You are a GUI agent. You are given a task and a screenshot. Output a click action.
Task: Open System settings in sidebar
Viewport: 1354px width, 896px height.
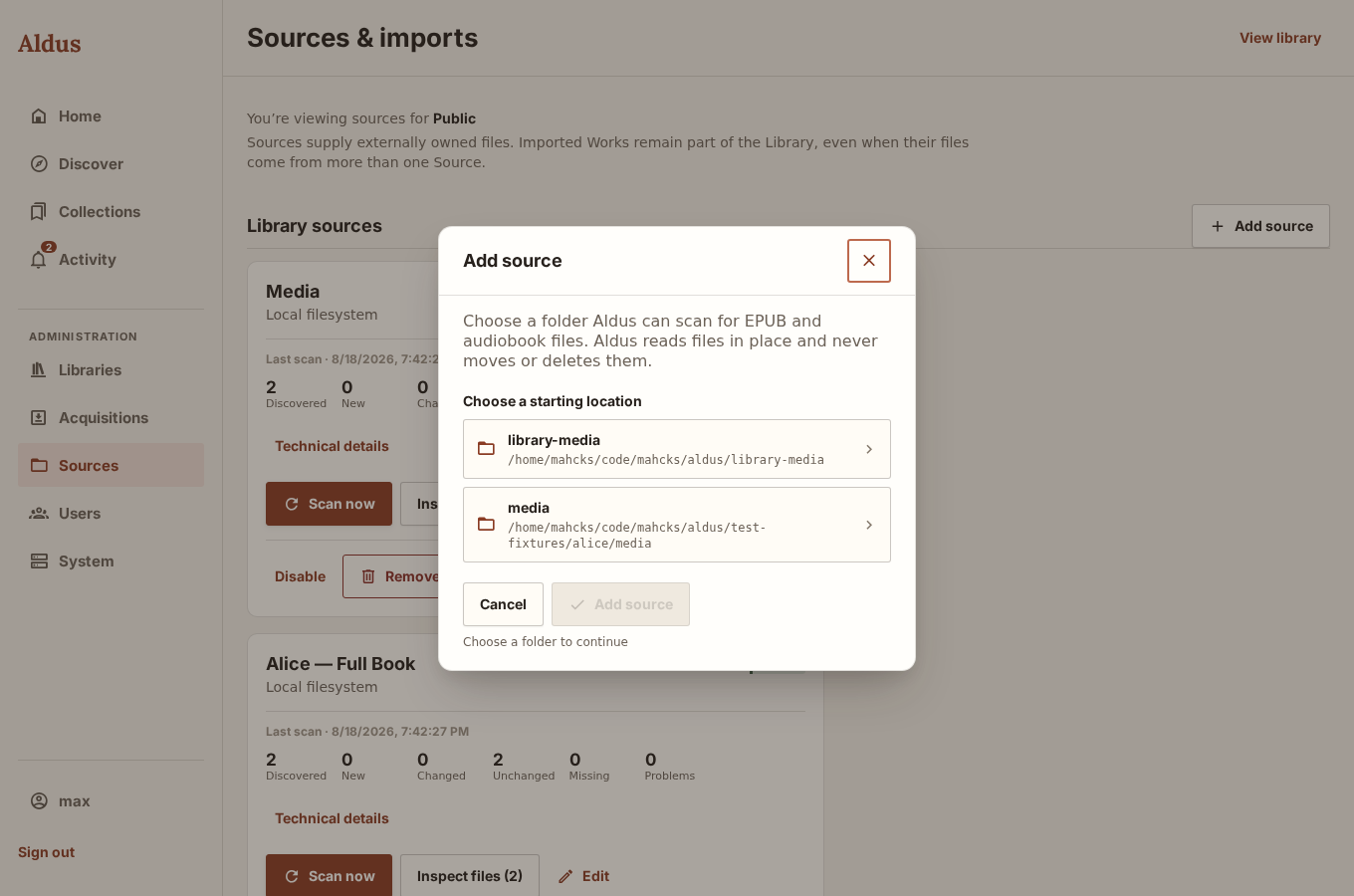pyautogui.click(x=111, y=561)
